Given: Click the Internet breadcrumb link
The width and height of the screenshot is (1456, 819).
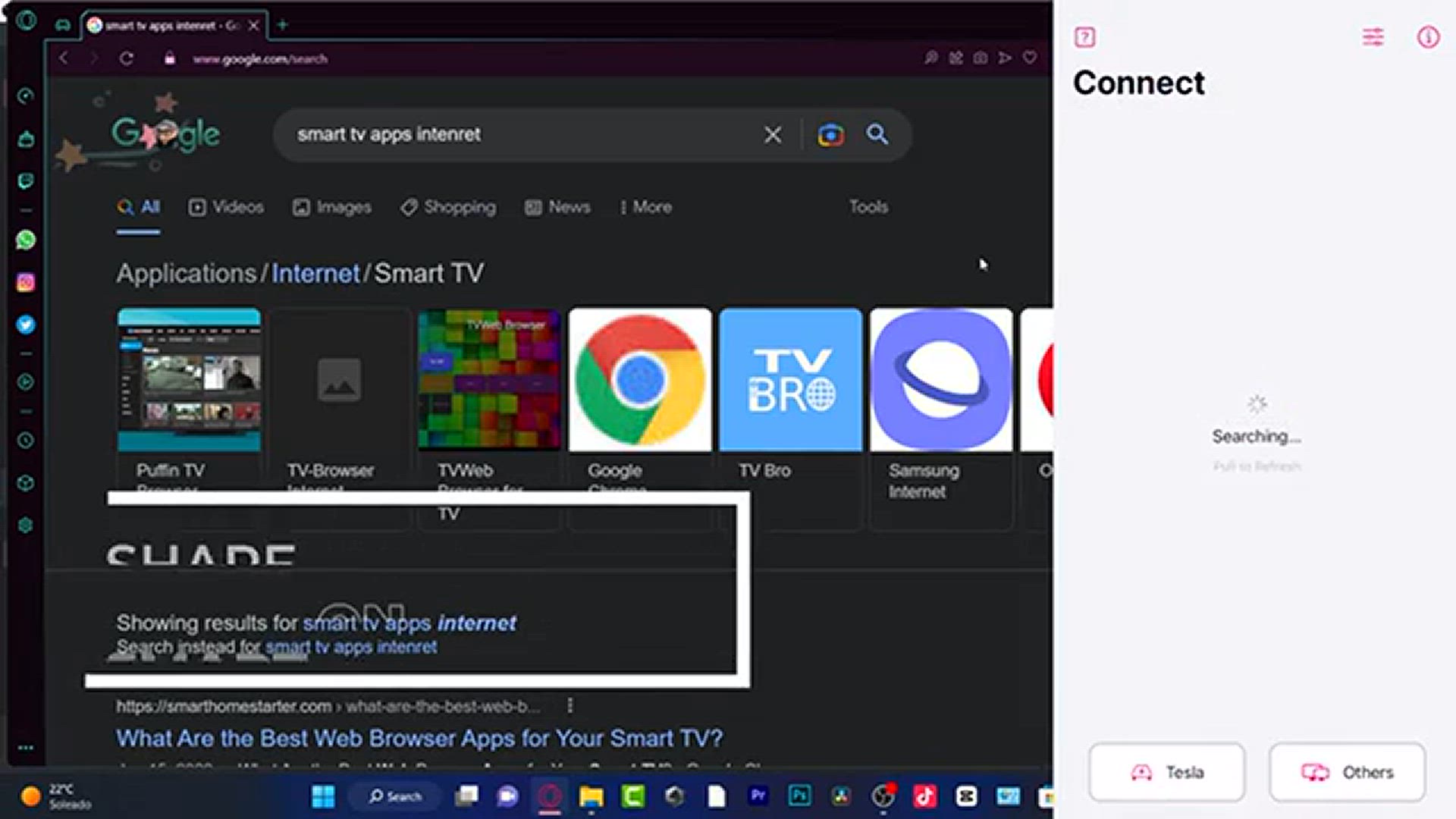Looking at the screenshot, I should coord(315,273).
